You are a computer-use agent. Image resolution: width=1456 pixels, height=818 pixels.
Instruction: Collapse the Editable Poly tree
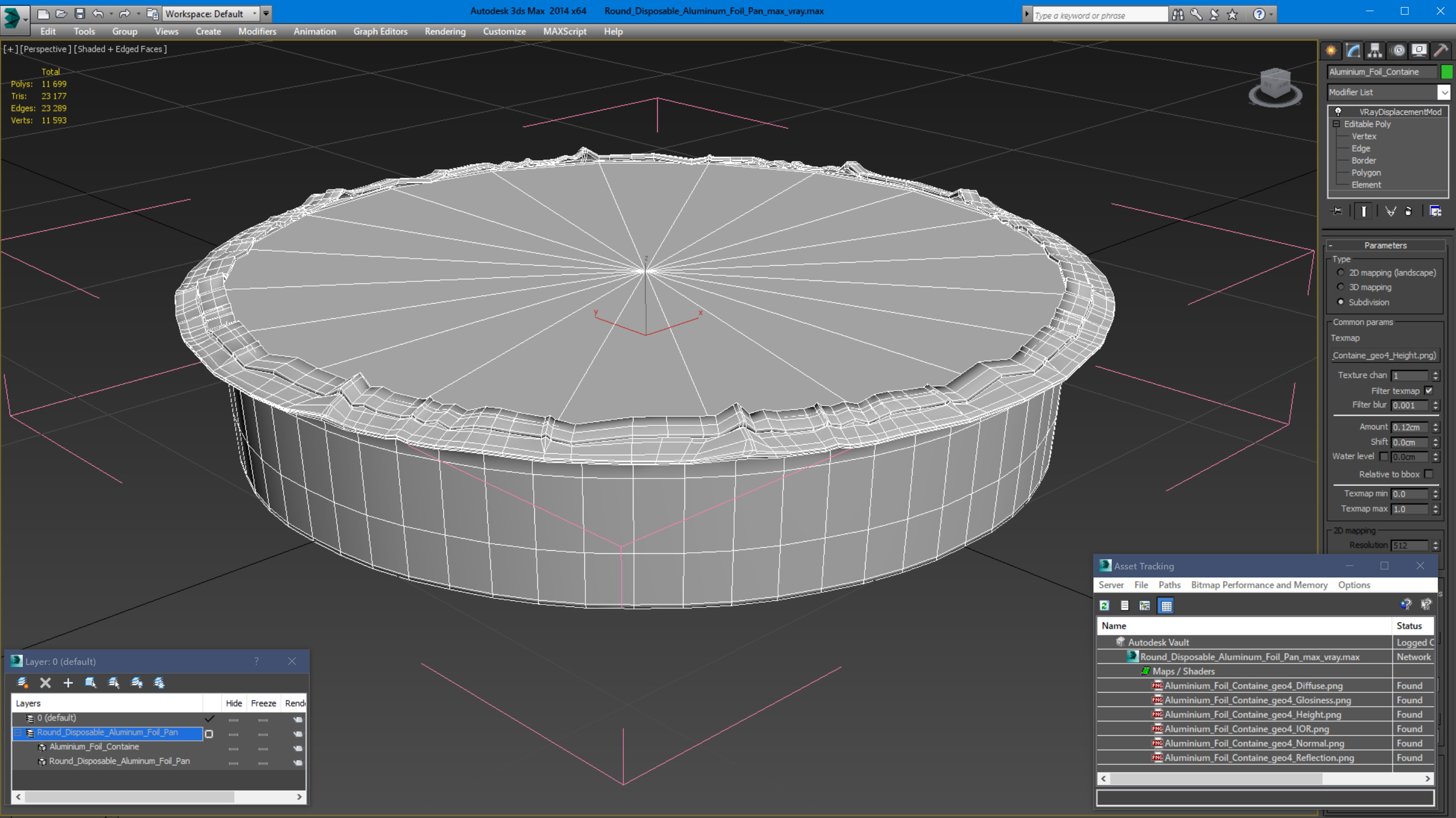pos(1336,124)
